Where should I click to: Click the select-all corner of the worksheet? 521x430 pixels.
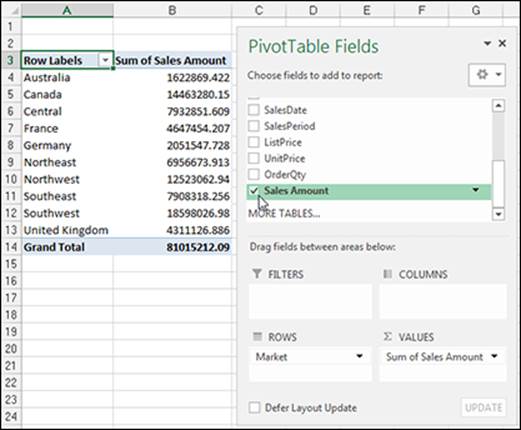click(11, 10)
